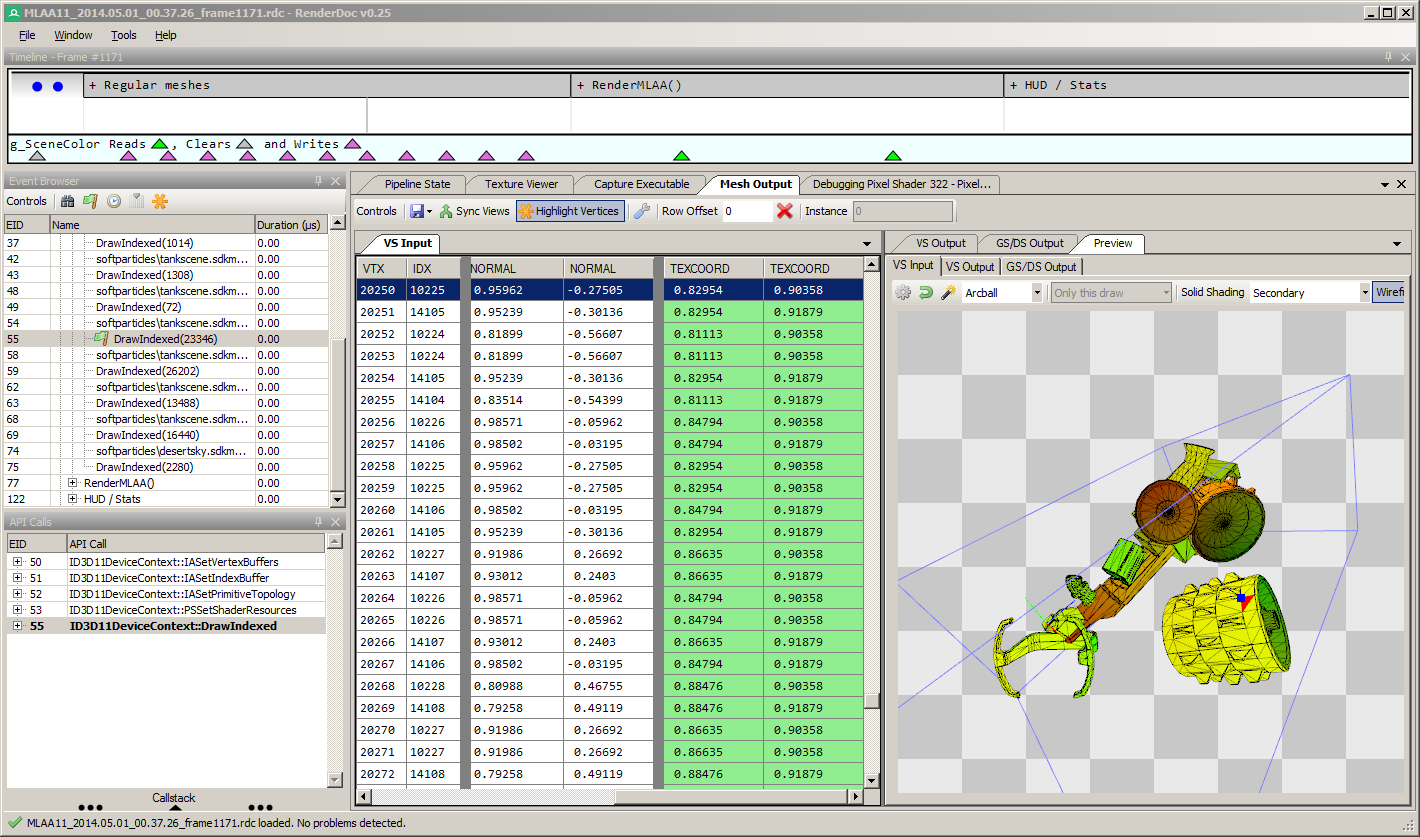Click the orange asterisk icon in Event Browser
The height and width of the screenshot is (837, 1420).
(160, 201)
